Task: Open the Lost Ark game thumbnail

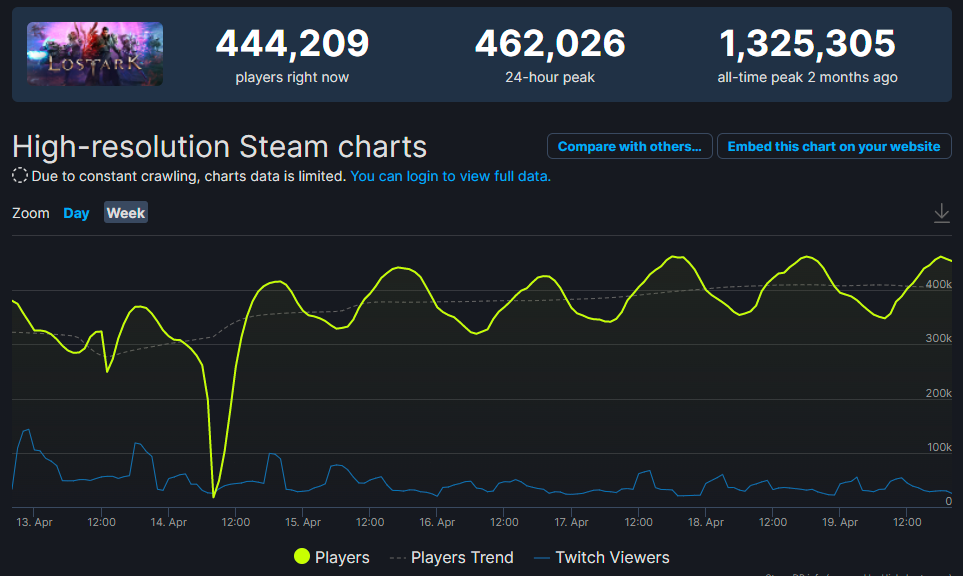Action: [95, 54]
